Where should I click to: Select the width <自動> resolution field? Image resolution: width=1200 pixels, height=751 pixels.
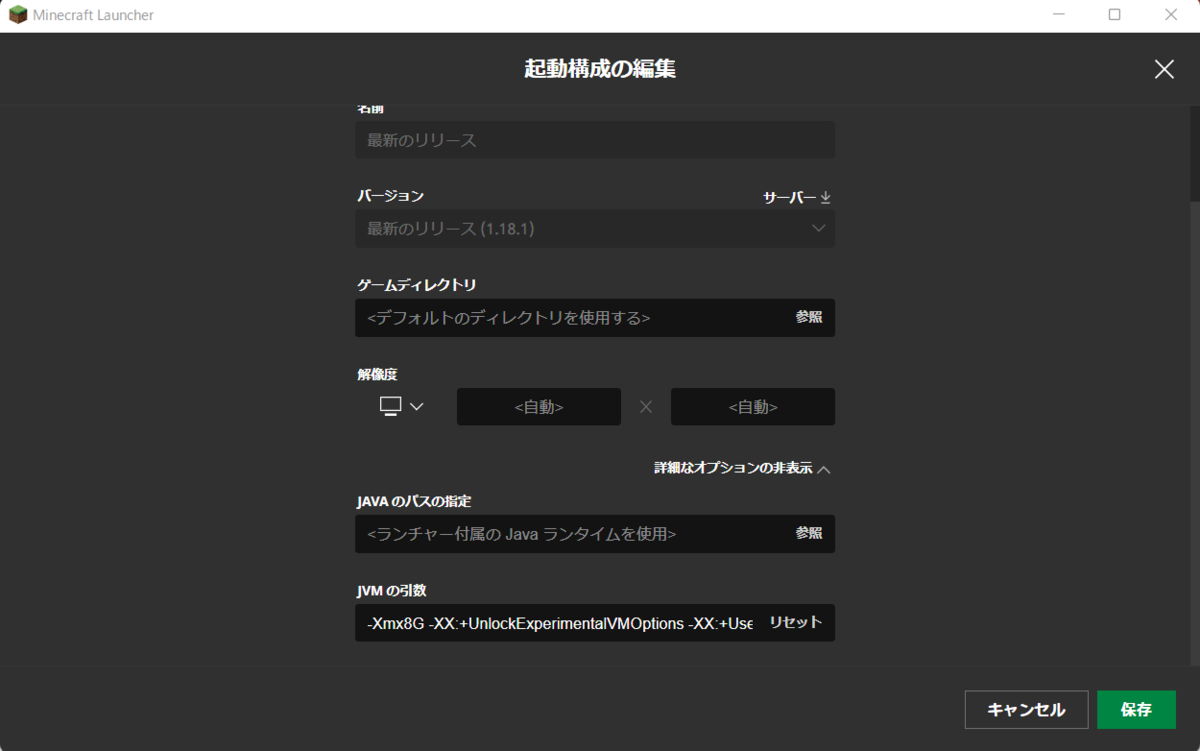click(538, 406)
